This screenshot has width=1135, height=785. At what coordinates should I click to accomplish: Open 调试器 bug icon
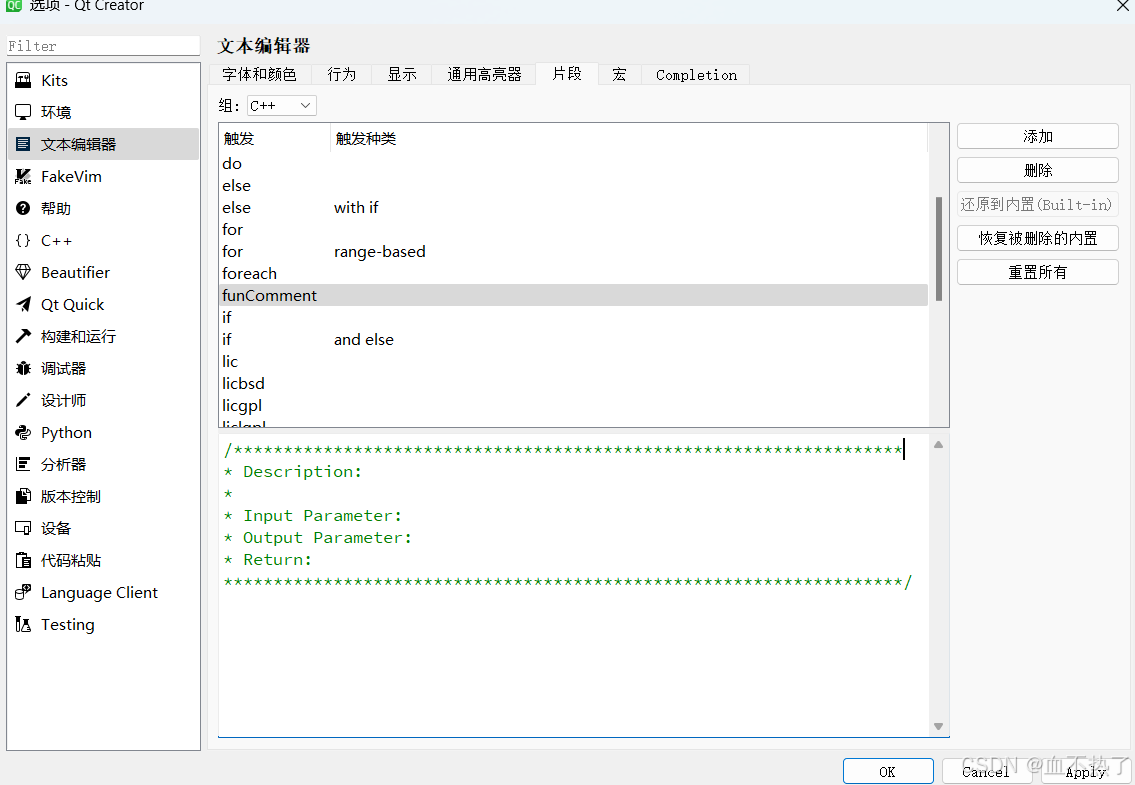(x=23, y=368)
